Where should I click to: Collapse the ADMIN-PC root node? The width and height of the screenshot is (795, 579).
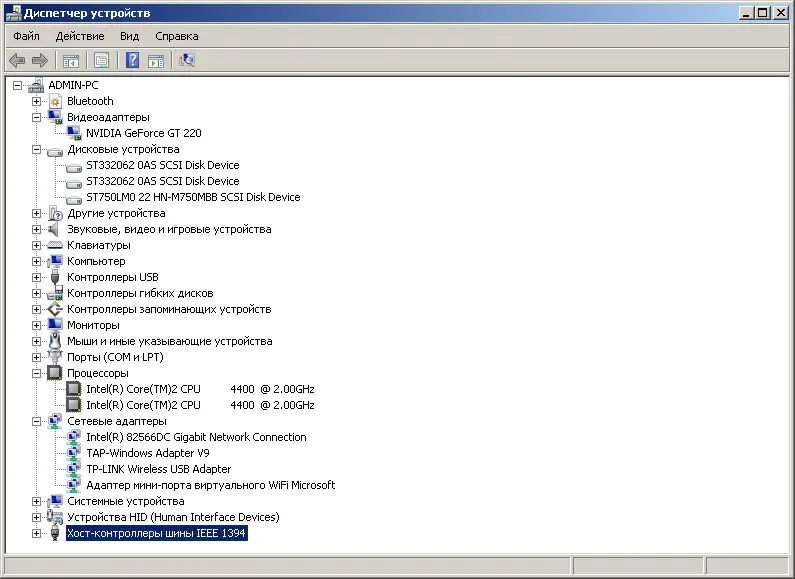pyautogui.click(x=17, y=85)
